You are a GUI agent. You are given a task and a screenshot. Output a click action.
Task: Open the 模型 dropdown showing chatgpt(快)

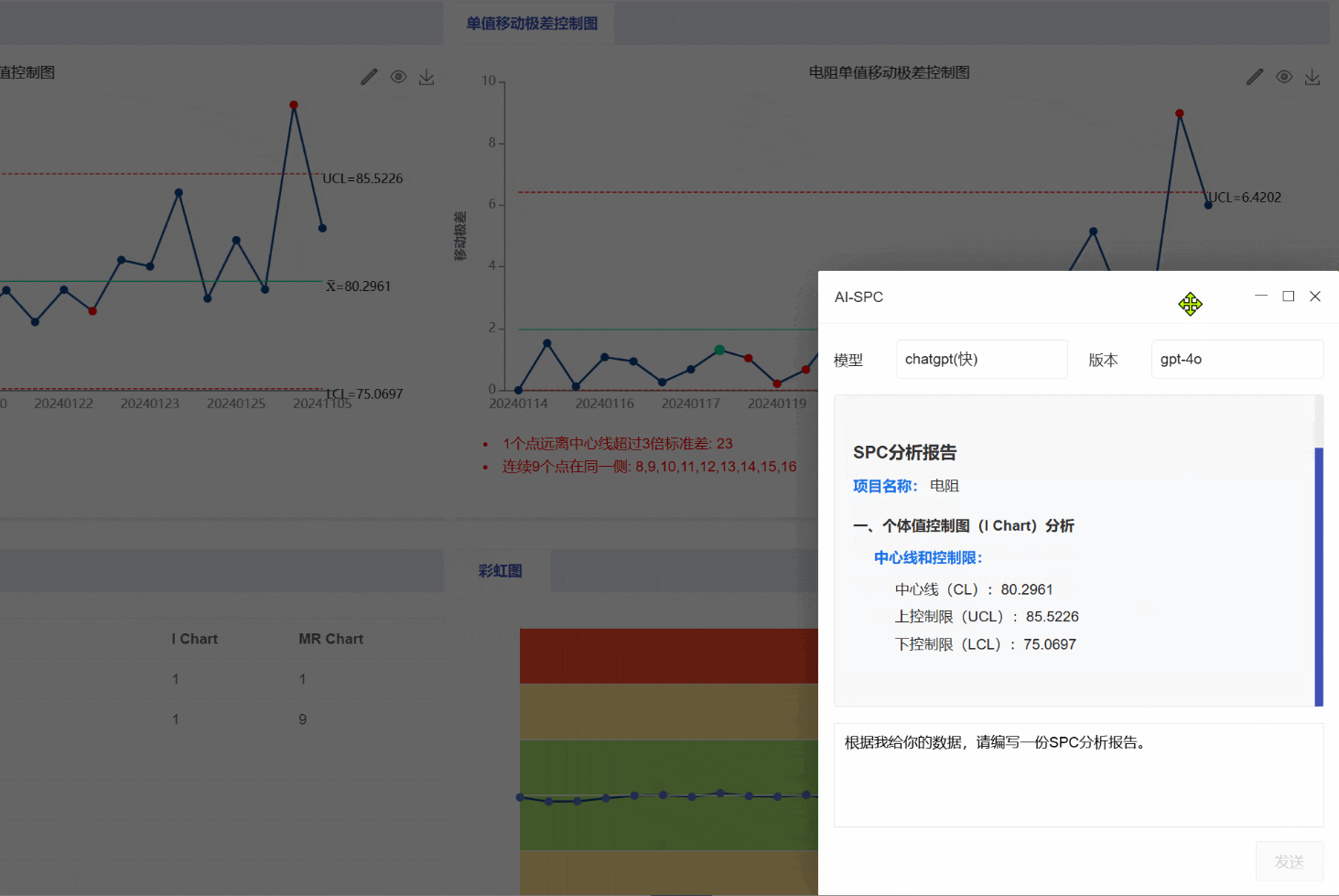(981, 360)
